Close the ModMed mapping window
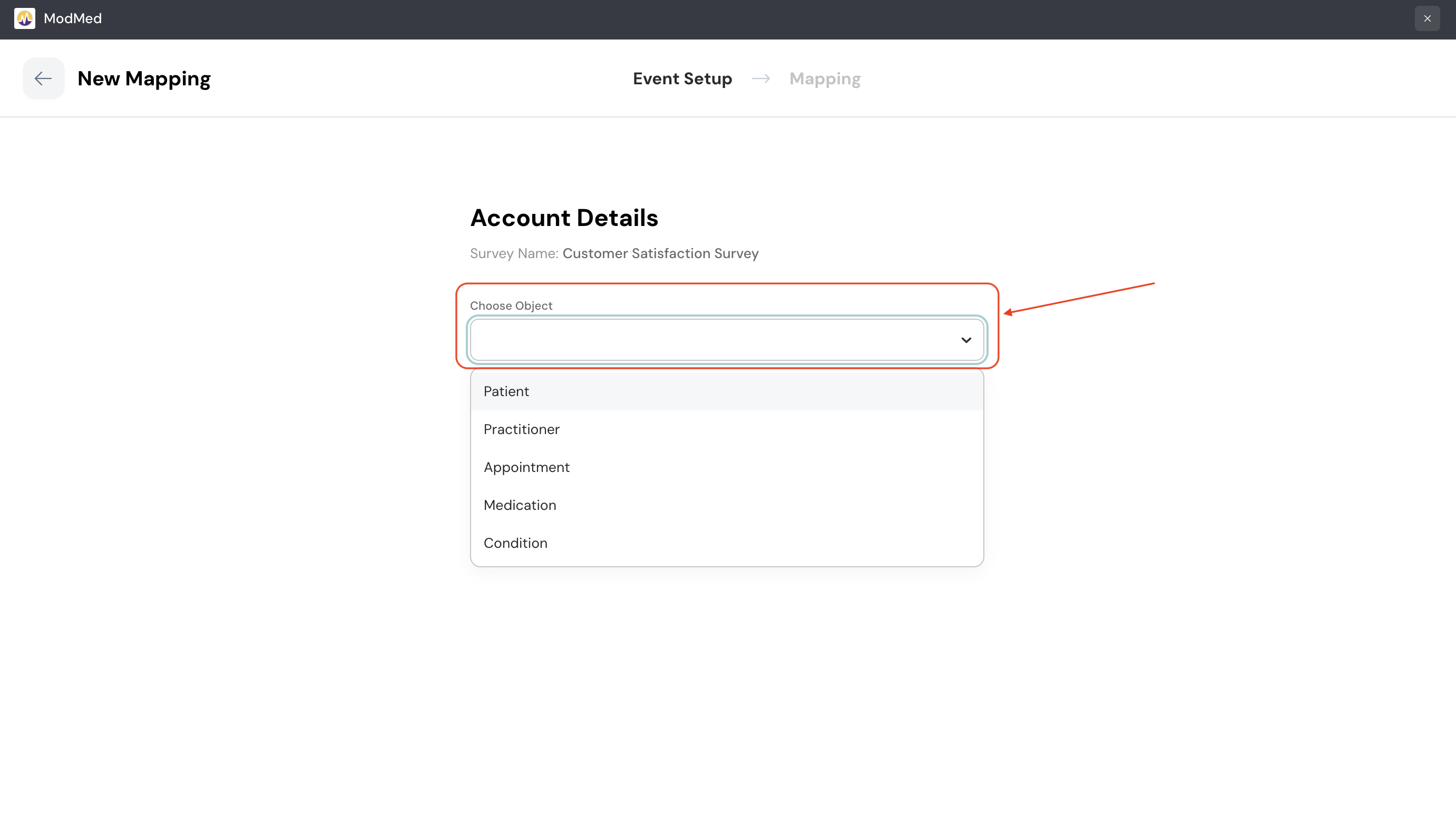Screen dimensions: 1456x817 [x=1426, y=18]
